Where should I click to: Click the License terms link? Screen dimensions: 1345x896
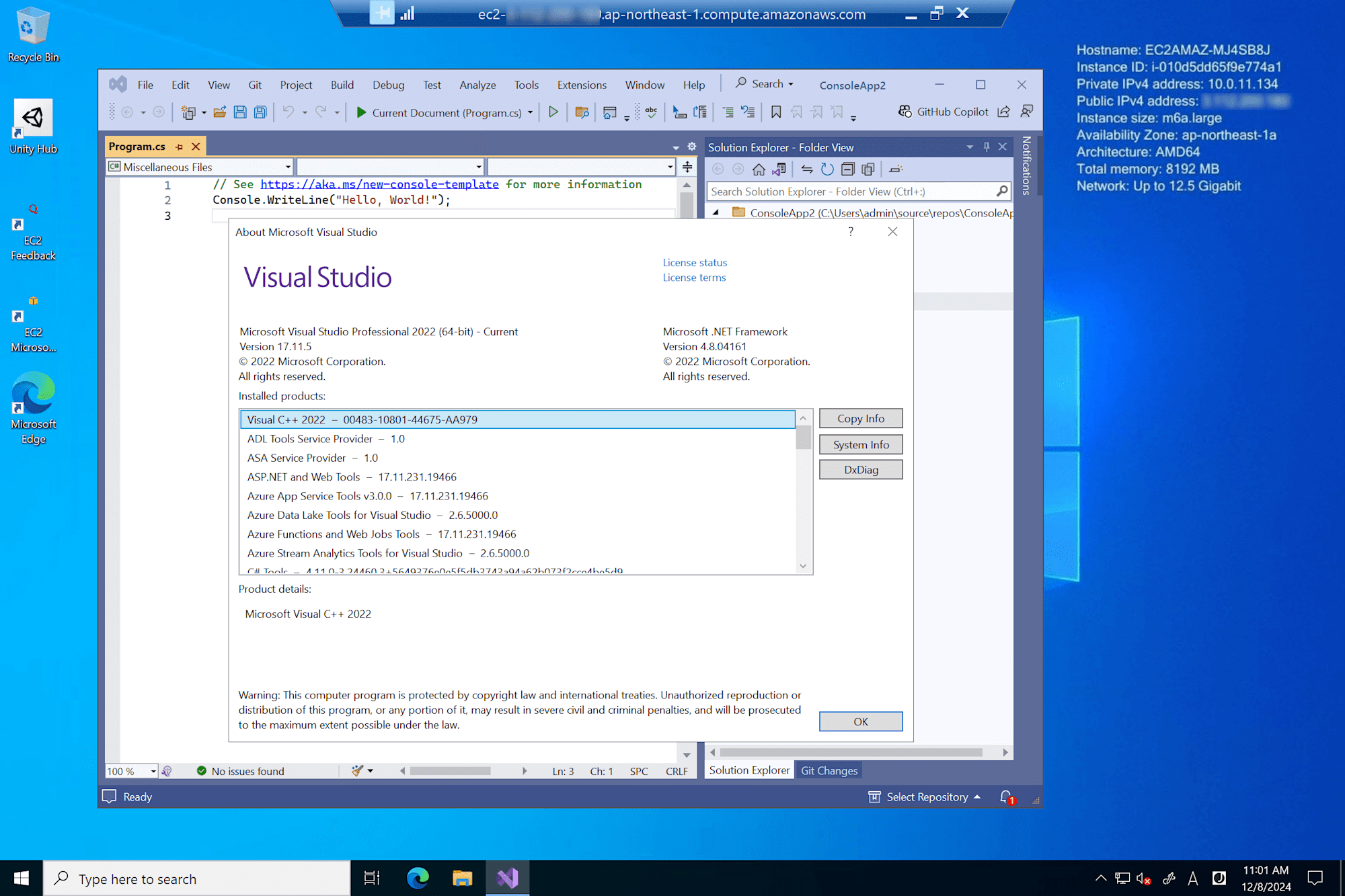tap(694, 278)
